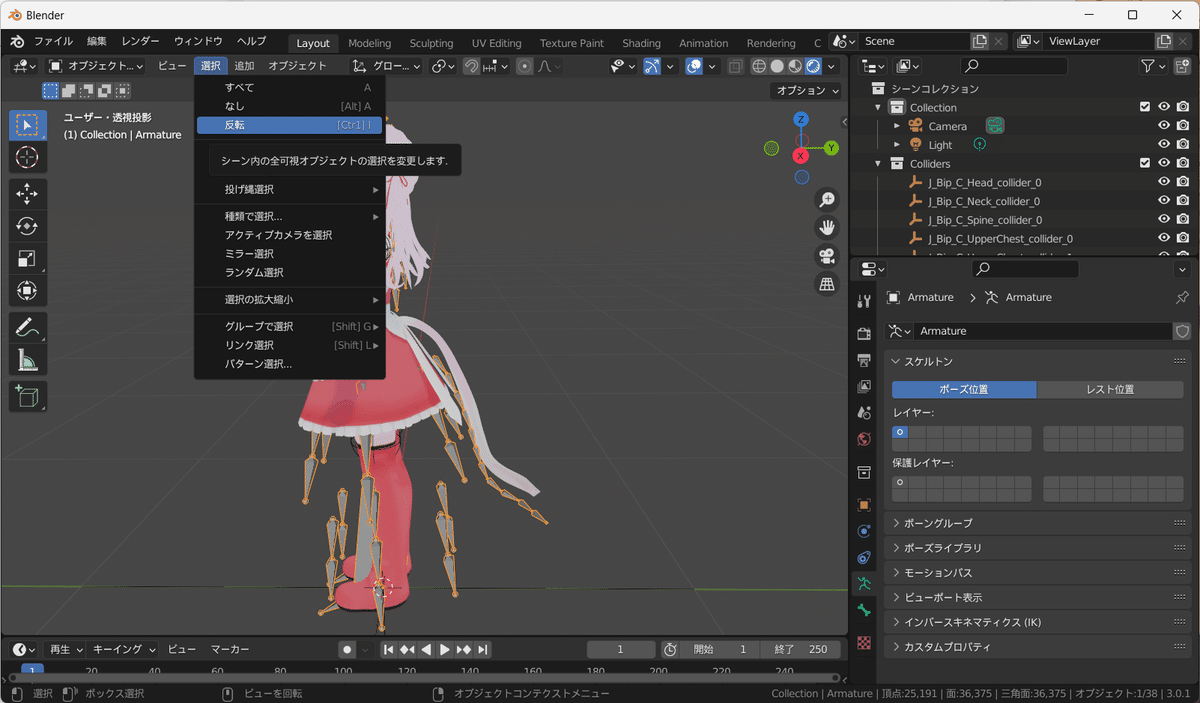1200x703 pixels.
Task: Click the Blender logo menu icon
Action: tap(17, 42)
